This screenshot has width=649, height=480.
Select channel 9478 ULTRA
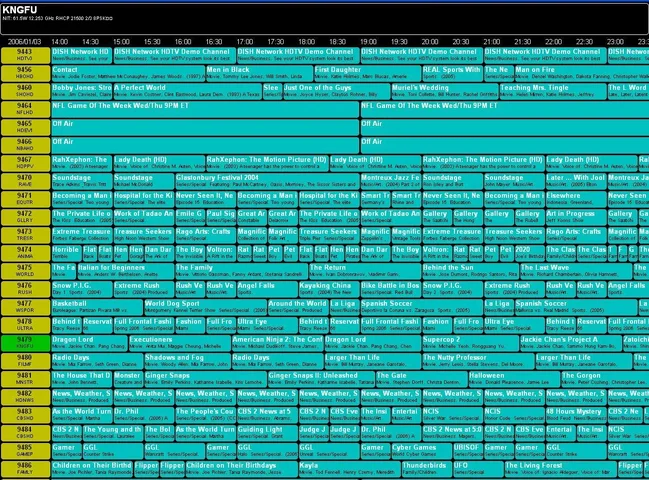pyautogui.click(x=25, y=325)
